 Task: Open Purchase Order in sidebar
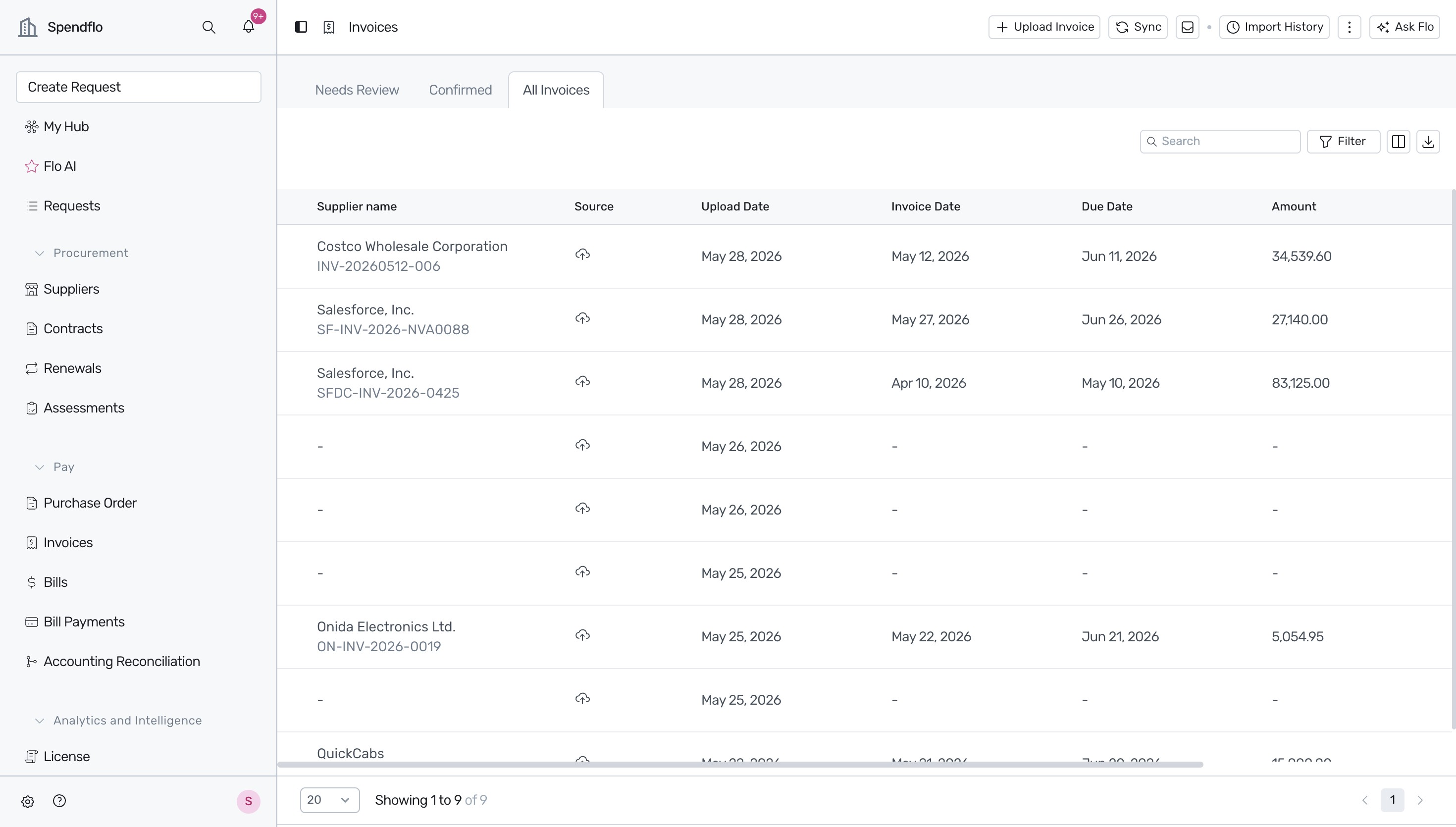[90, 503]
